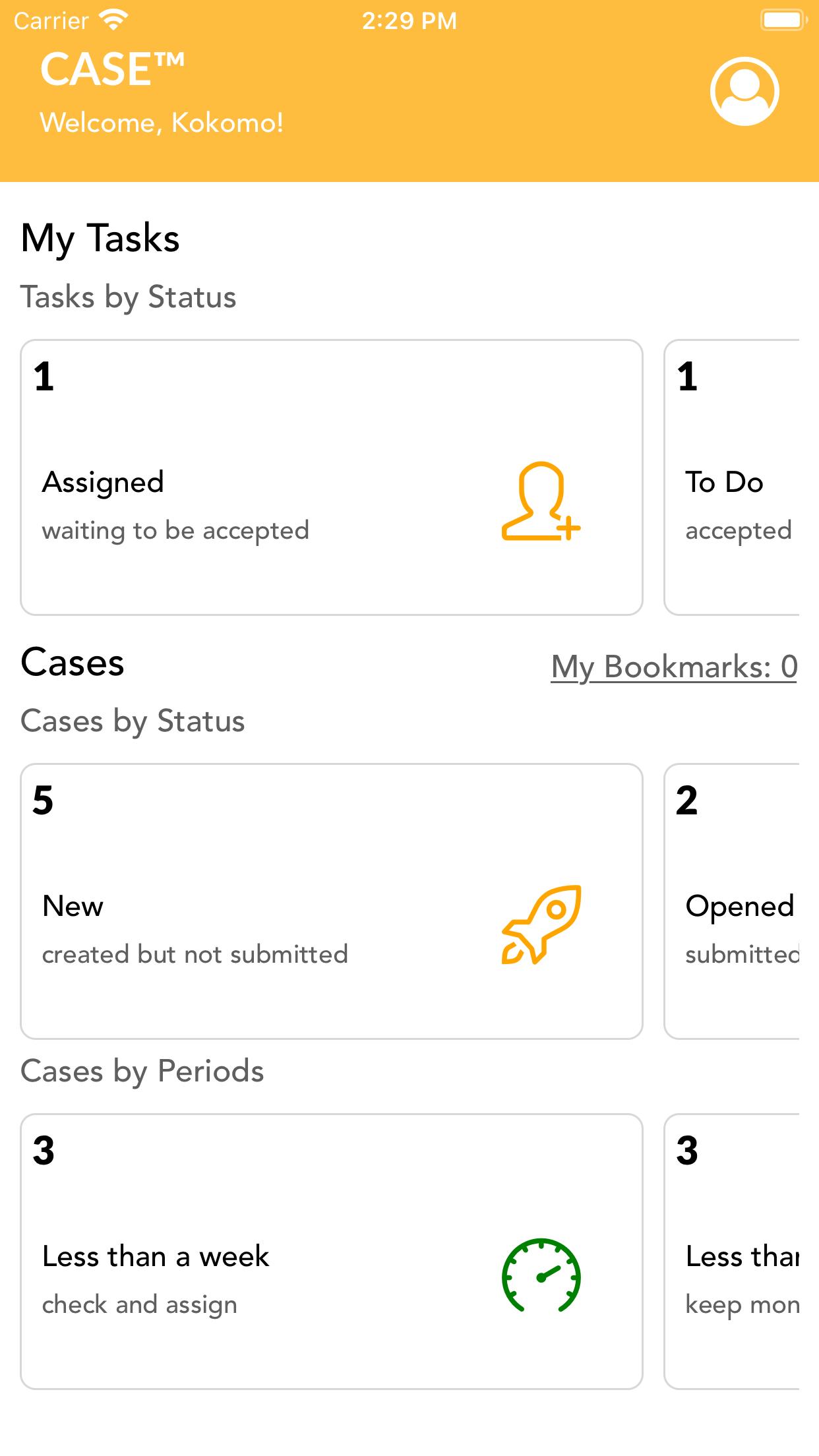
Task: Open the New cases card
Action: tap(332, 901)
